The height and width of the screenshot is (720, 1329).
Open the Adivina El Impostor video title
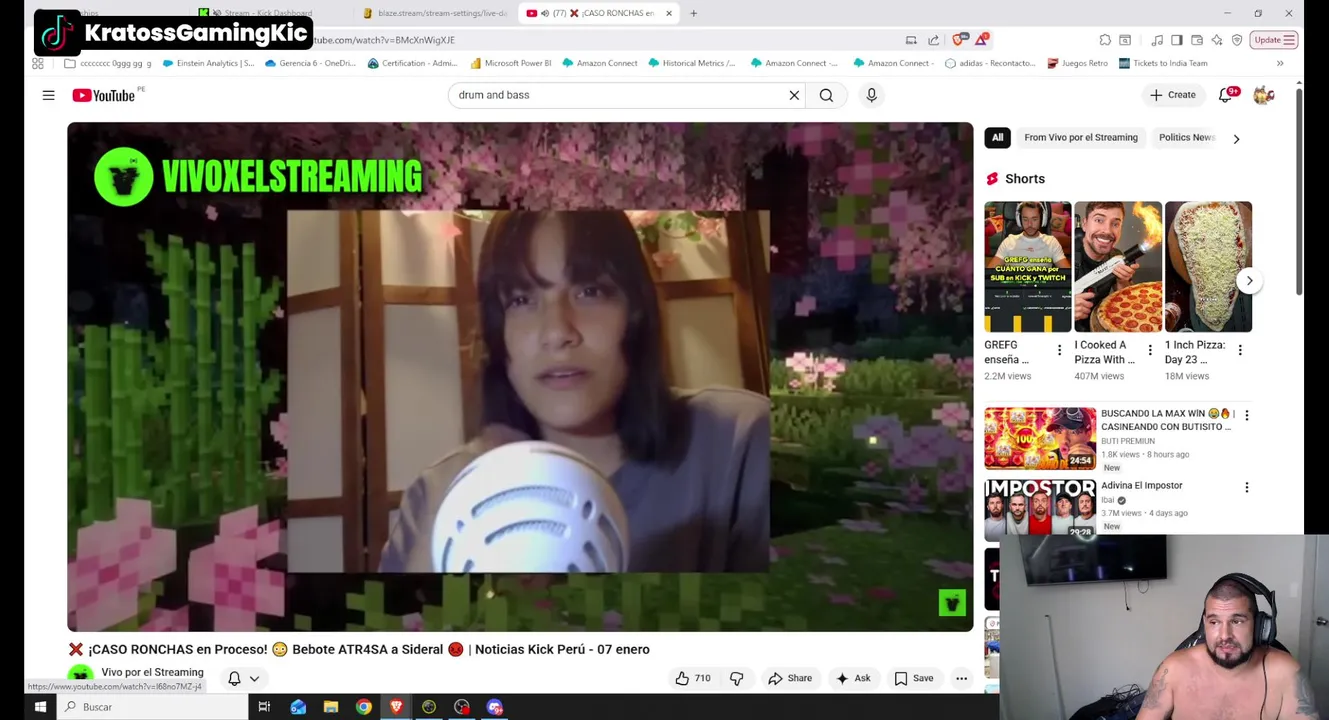click(1141, 485)
